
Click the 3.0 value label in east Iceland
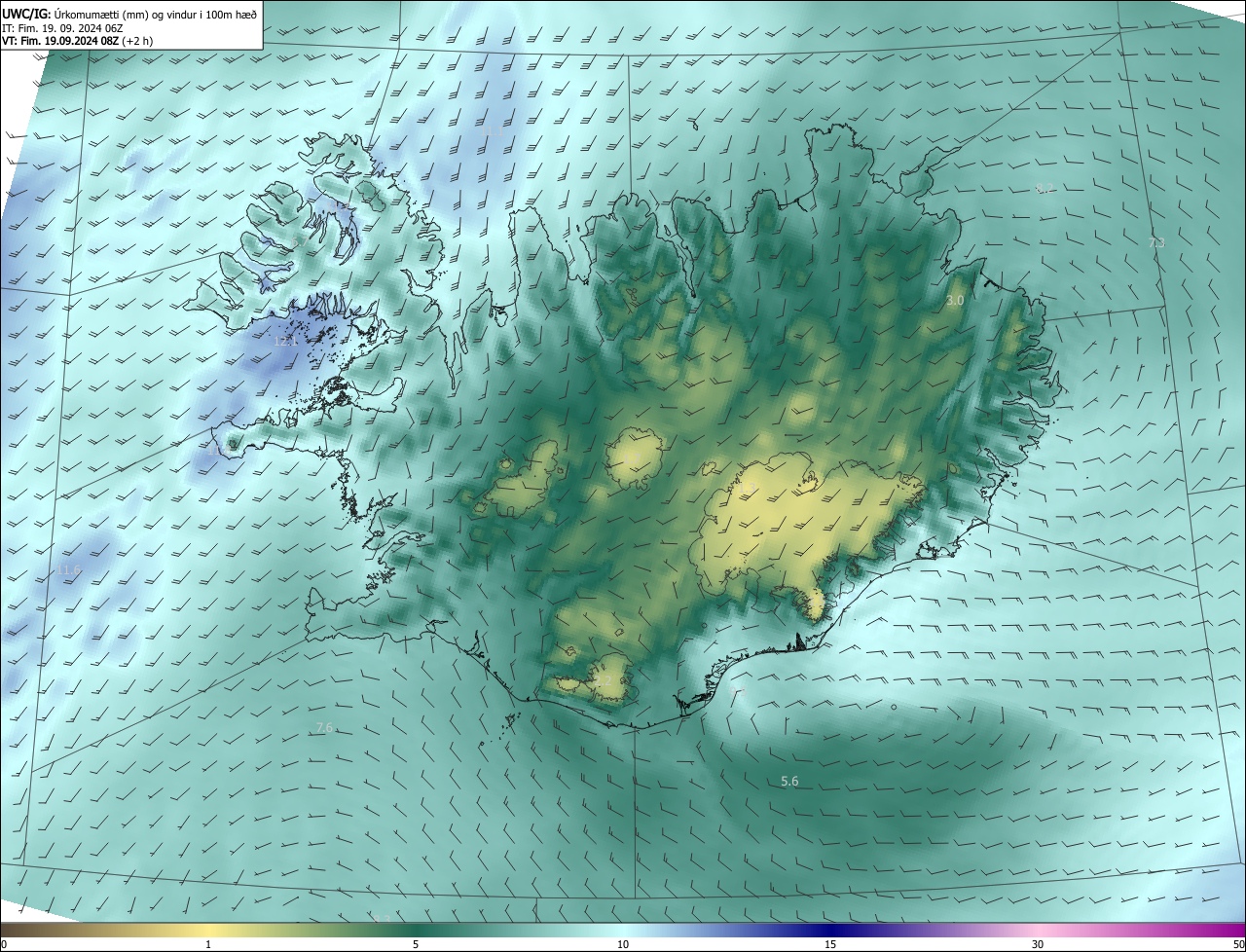click(955, 301)
